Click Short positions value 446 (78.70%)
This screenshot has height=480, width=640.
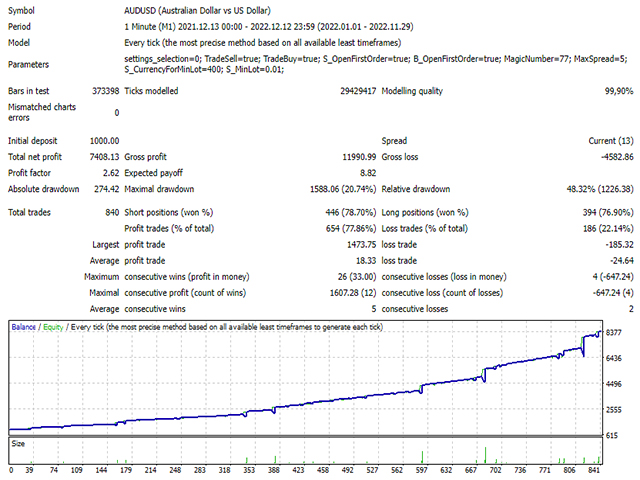pyautogui.click(x=351, y=212)
